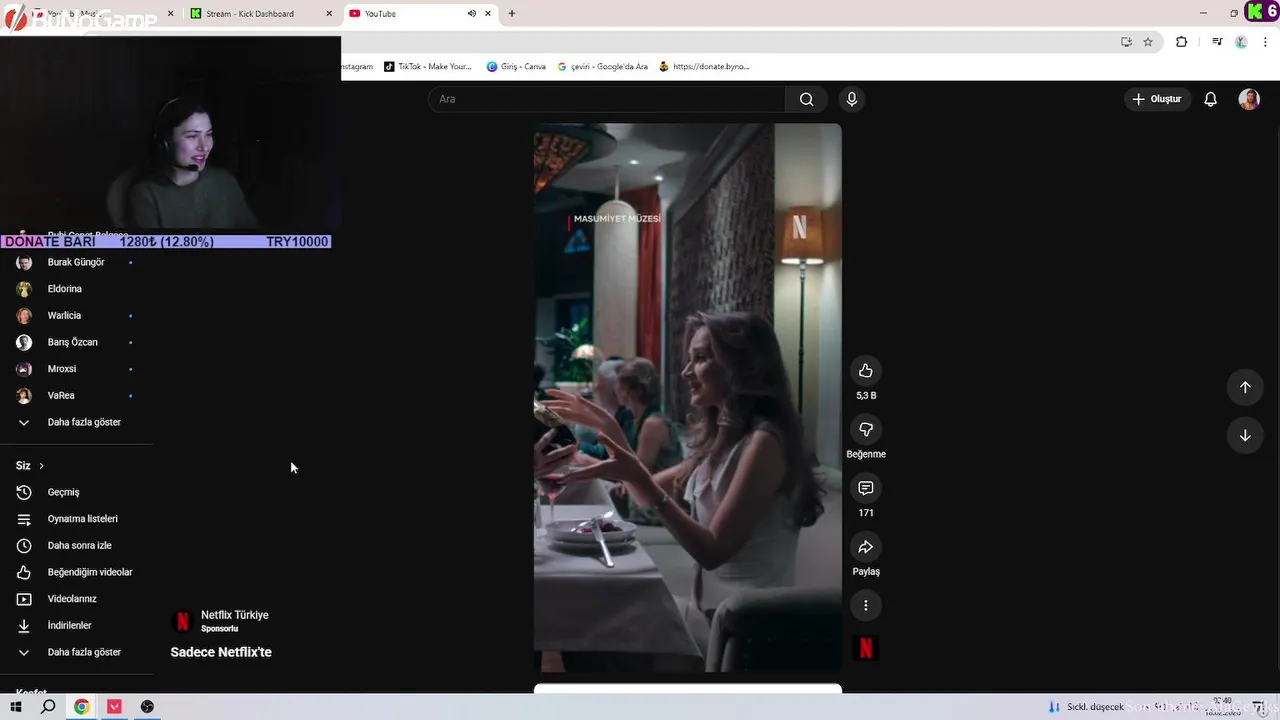Image resolution: width=1280 pixels, height=720 pixels.
Task: Click Chrome icon in taskbar
Action: point(81,707)
